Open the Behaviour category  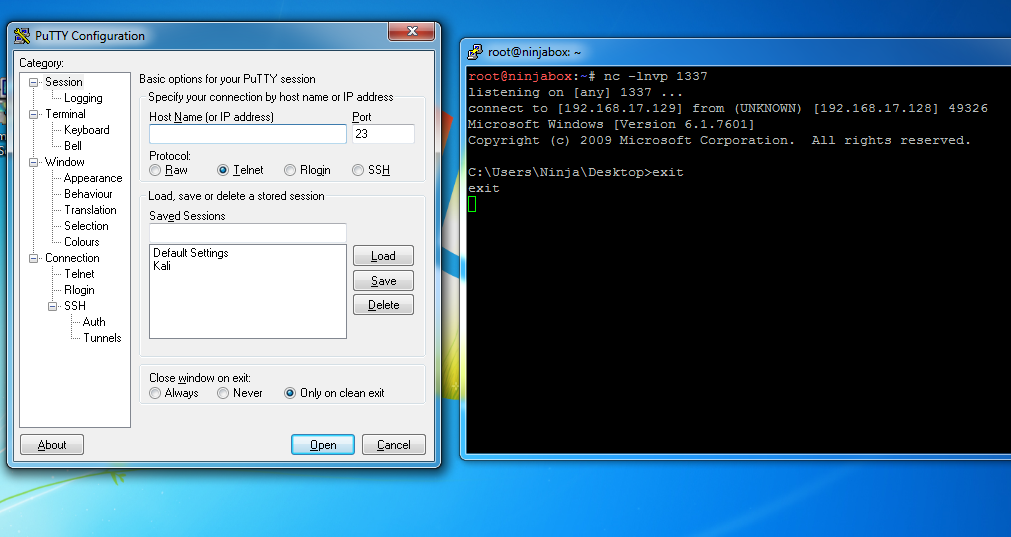[88, 194]
